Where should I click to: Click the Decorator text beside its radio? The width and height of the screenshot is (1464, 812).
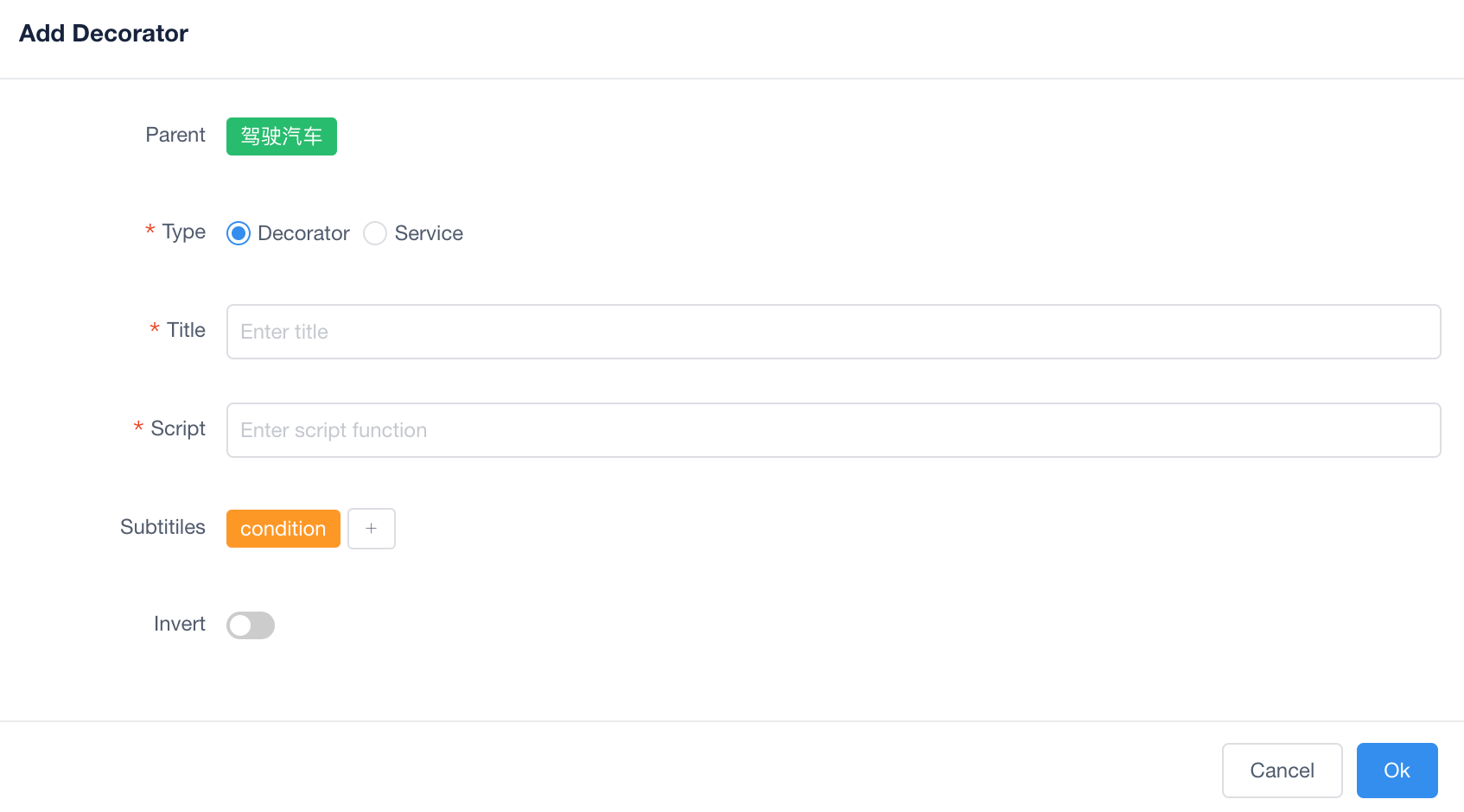click(303, 233)
